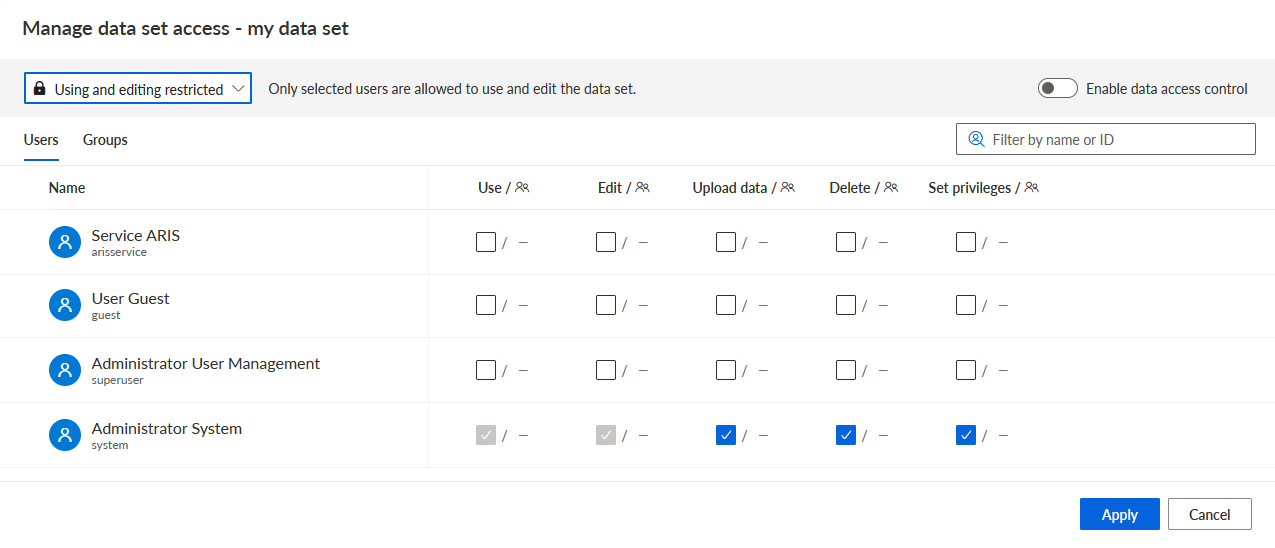Click the user search icon in filter field

[x=976, y=140]
